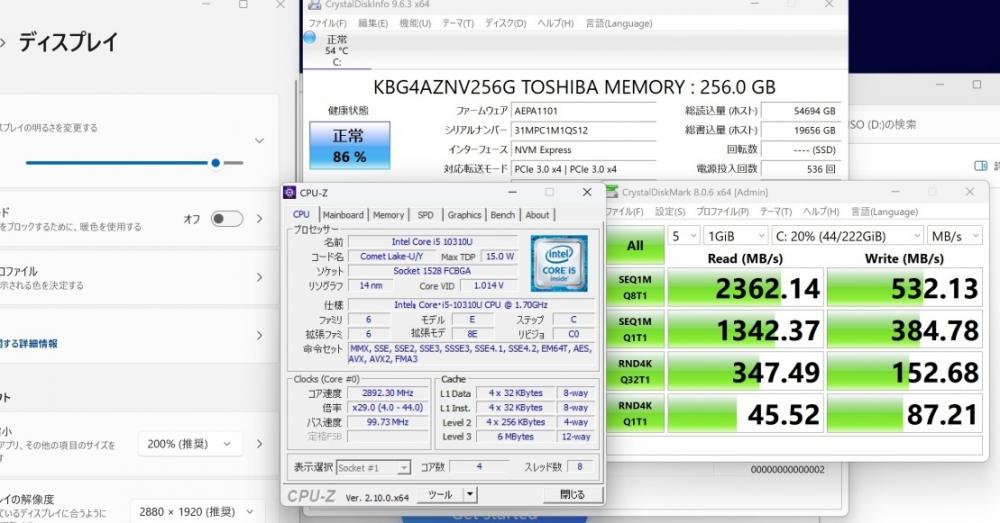This screenshot has height=523, width=1000.
Task: Click the panel icon in the Explorer window
Action: [x=981, y=166]
